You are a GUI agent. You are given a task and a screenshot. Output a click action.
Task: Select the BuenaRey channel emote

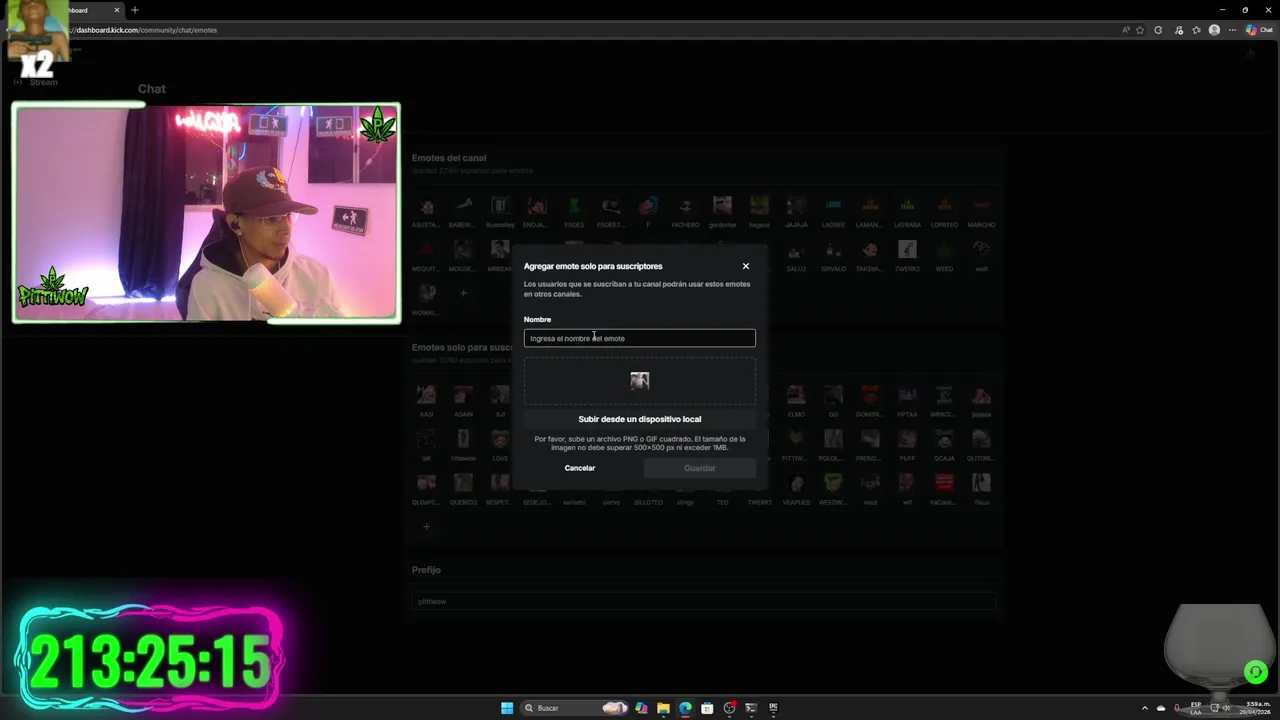tap(500, 212)
